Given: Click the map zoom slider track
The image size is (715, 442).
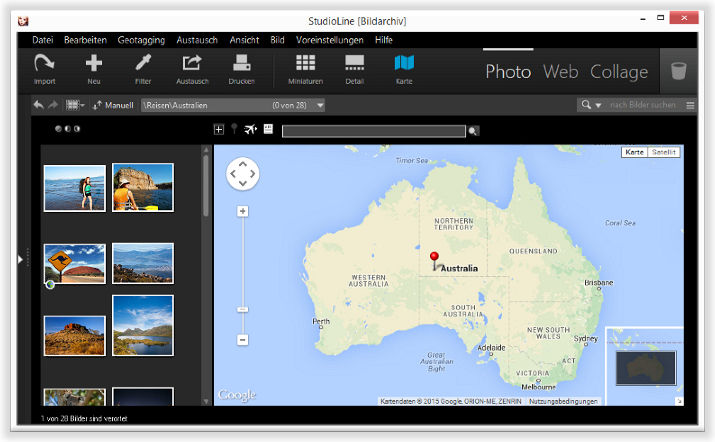Looking at the screenshot, I should [x=243, y=275].
